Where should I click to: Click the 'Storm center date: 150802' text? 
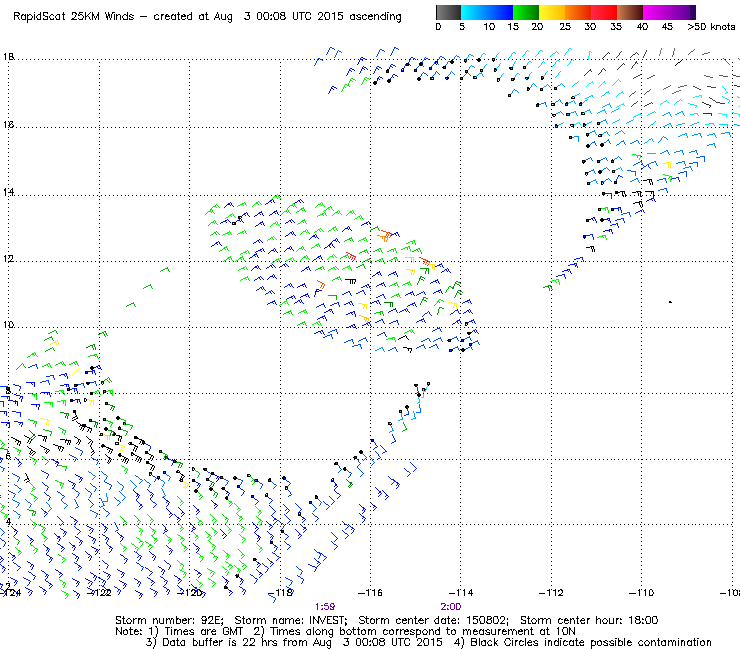[434, 620]
